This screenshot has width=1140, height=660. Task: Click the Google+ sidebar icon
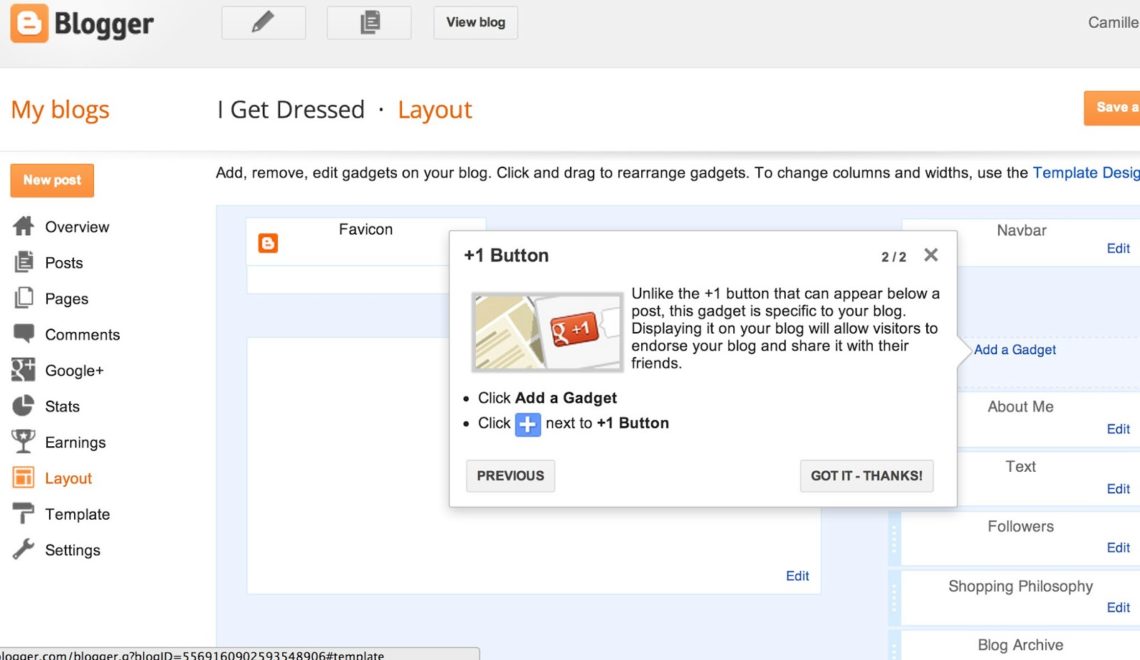[x=23, y=370]
